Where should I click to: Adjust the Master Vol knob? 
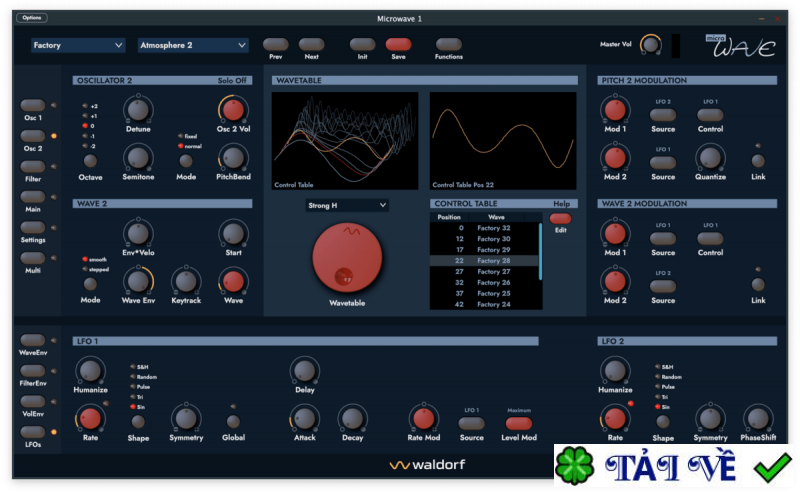coord(651,45)
